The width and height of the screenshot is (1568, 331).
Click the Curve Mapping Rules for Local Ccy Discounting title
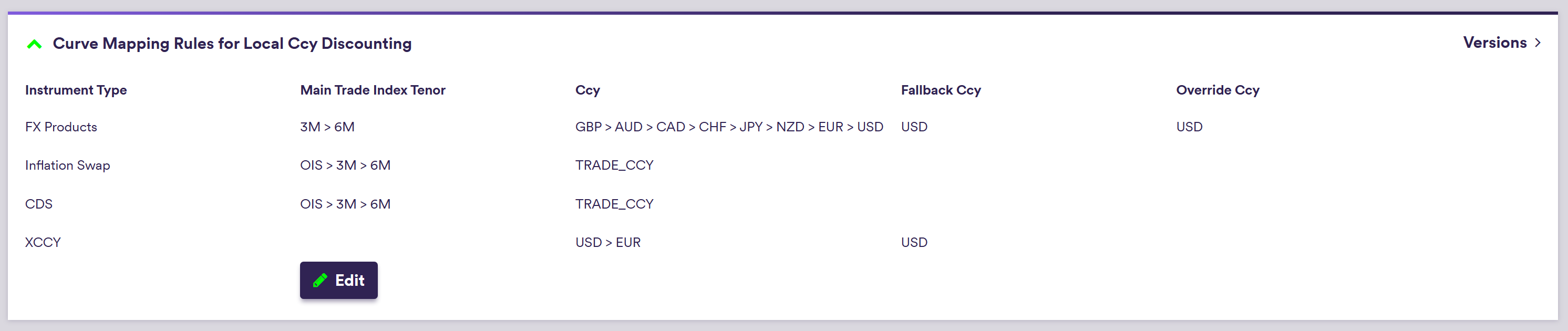click(x=232, y=44)
